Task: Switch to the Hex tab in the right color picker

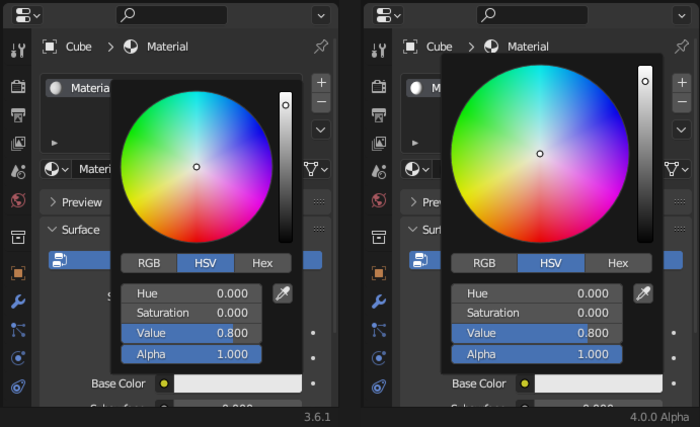Action: 618,263
